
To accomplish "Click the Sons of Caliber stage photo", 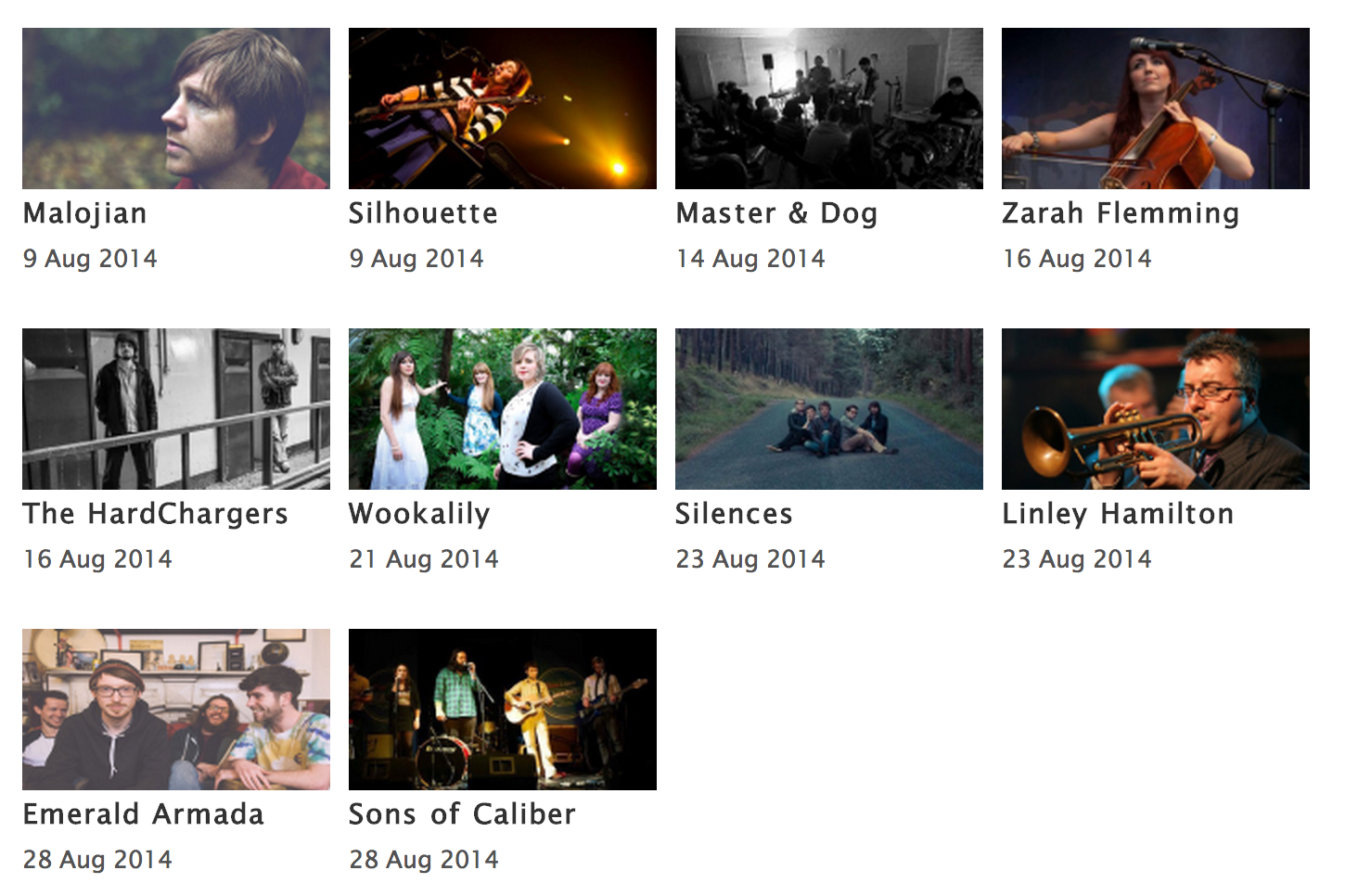I will (503, 710).
